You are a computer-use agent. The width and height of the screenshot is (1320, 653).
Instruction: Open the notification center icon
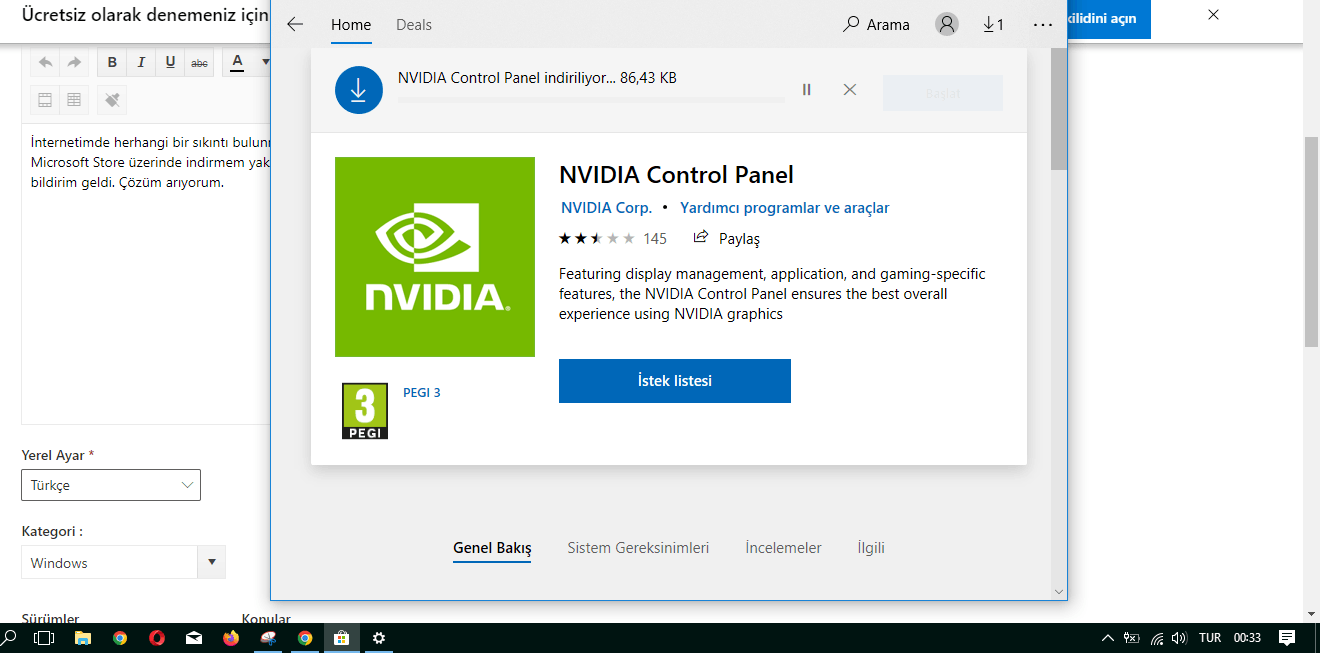1287,638
